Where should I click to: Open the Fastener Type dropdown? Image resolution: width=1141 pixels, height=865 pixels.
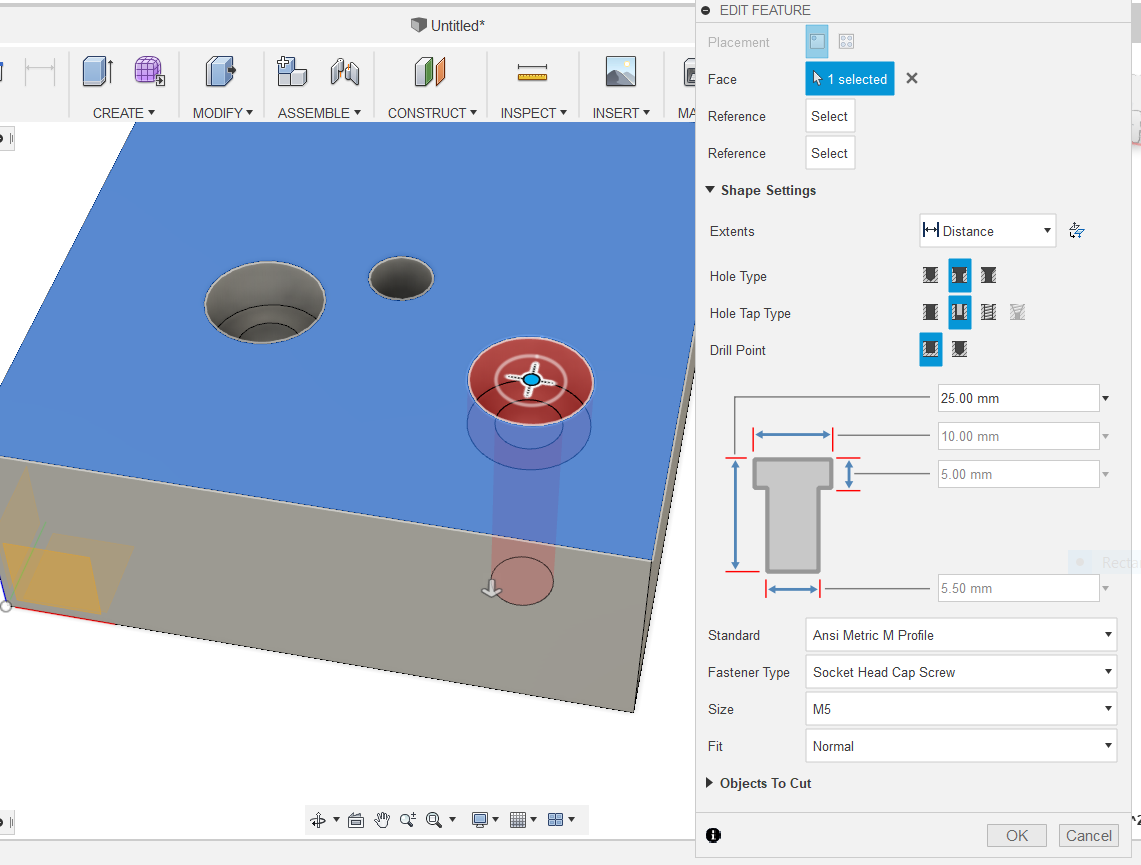coord(961,672)
